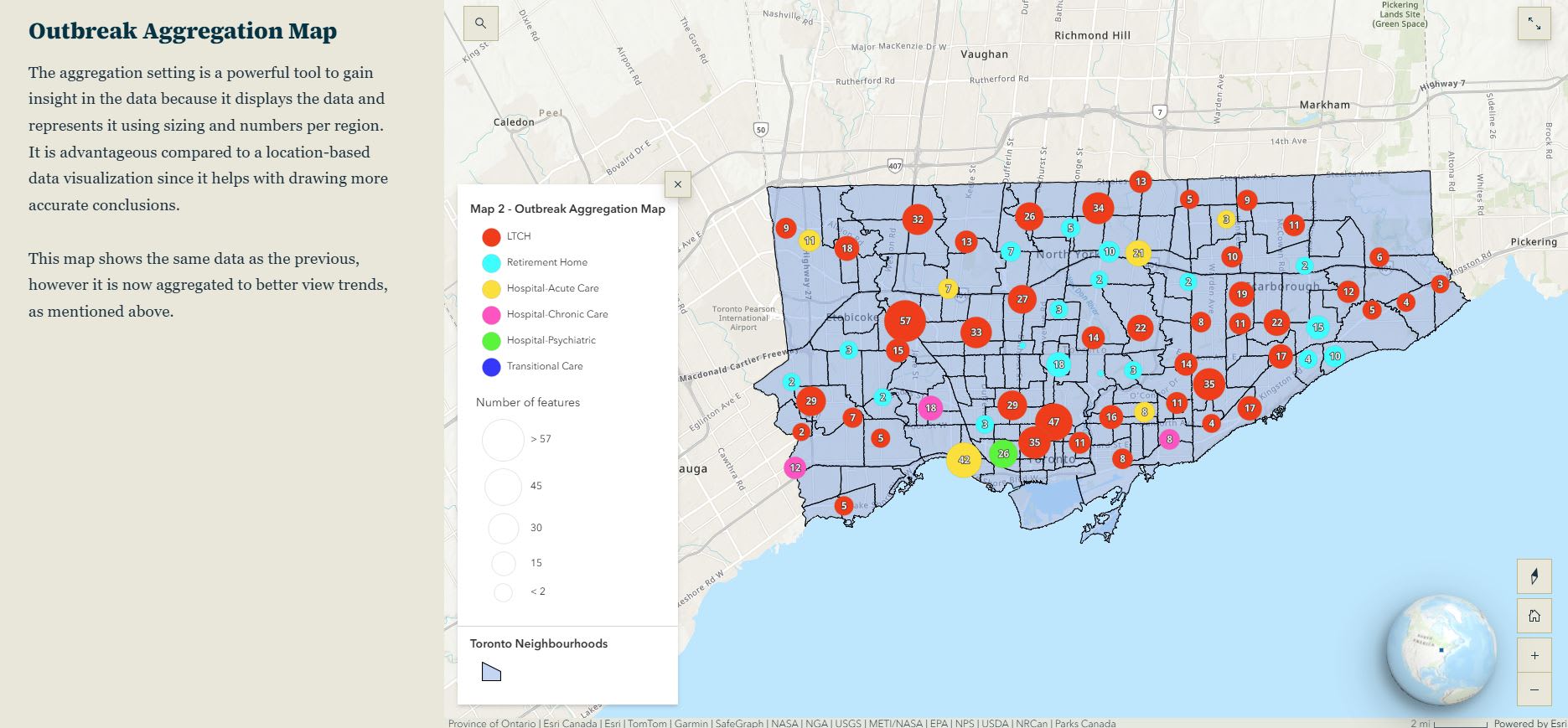Click the red LTCH legend swatch
The image size is (1568, 728).
click(491, 237)
